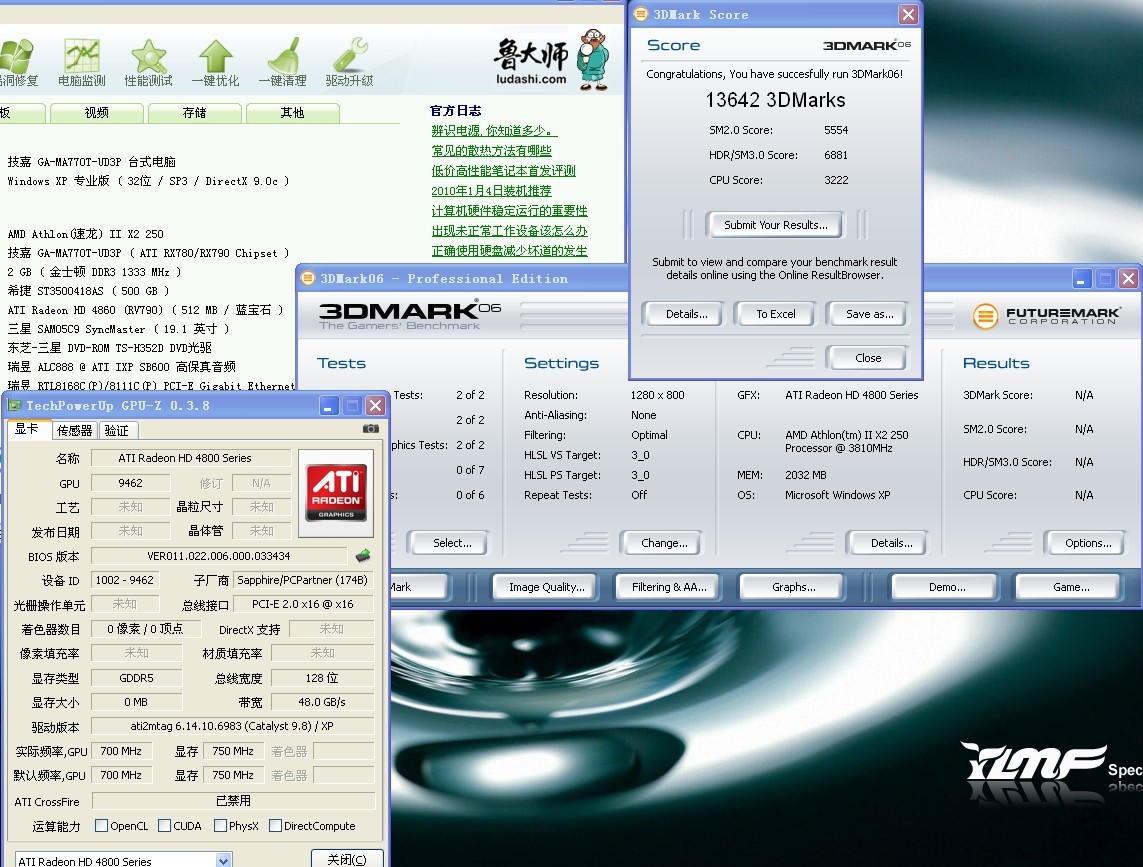The image size is (1143, 867).
Task: Expand the ATI Radeon HD 4800 Series dropdown
Action: pos(224,860)
